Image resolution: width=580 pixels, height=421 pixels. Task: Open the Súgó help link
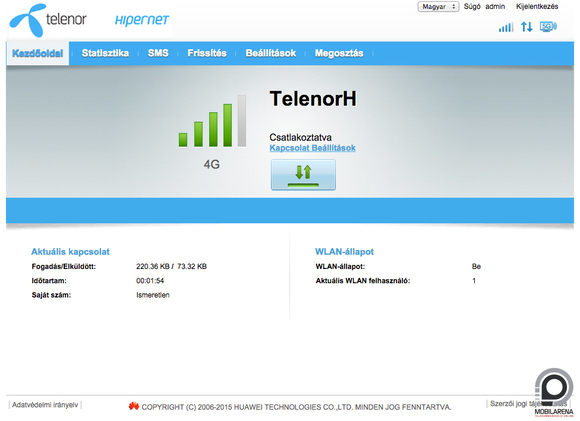(x=472, y=6)
